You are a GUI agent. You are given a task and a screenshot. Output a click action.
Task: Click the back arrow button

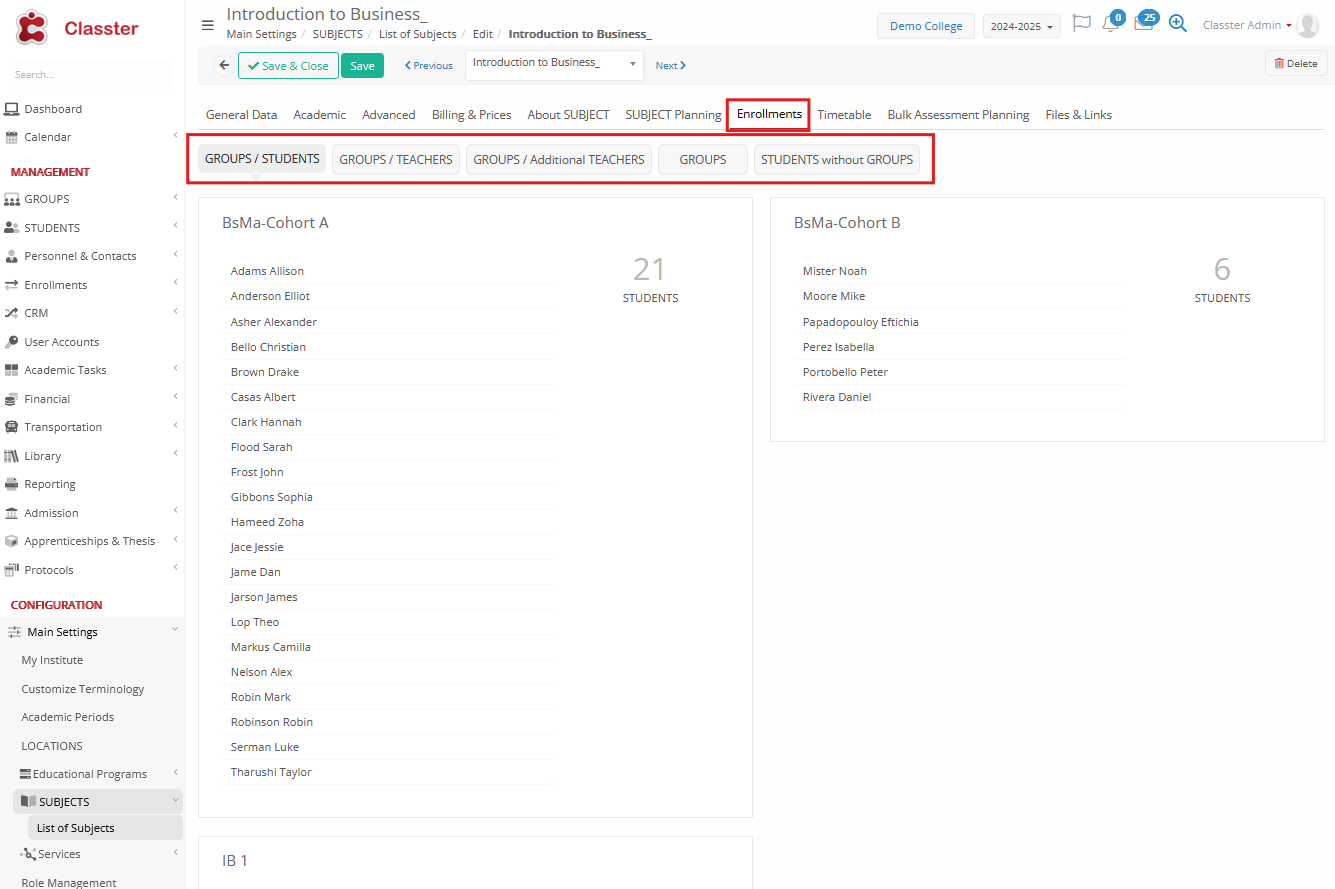pos(224,65)
